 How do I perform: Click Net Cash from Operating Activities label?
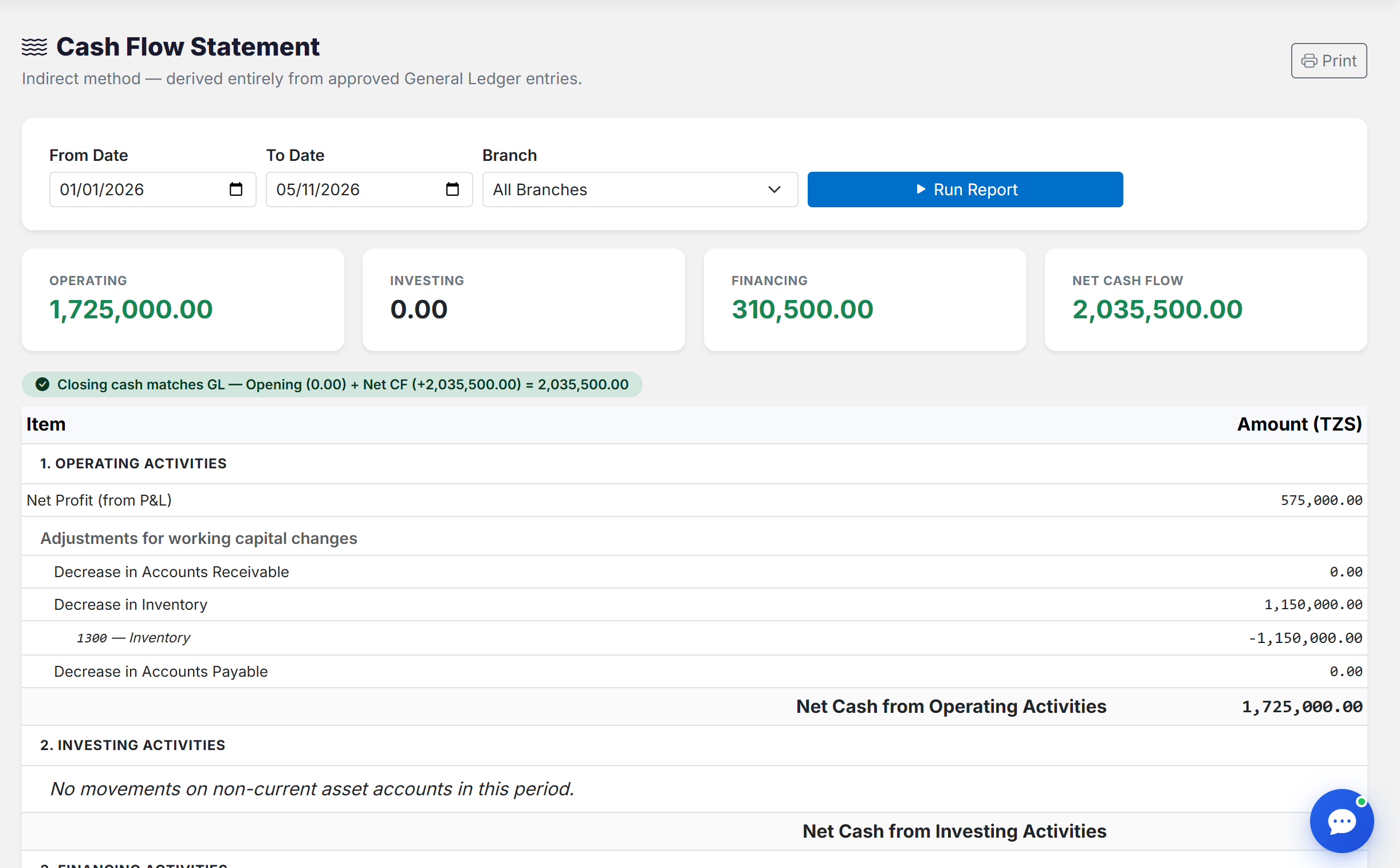click(951, 707)
